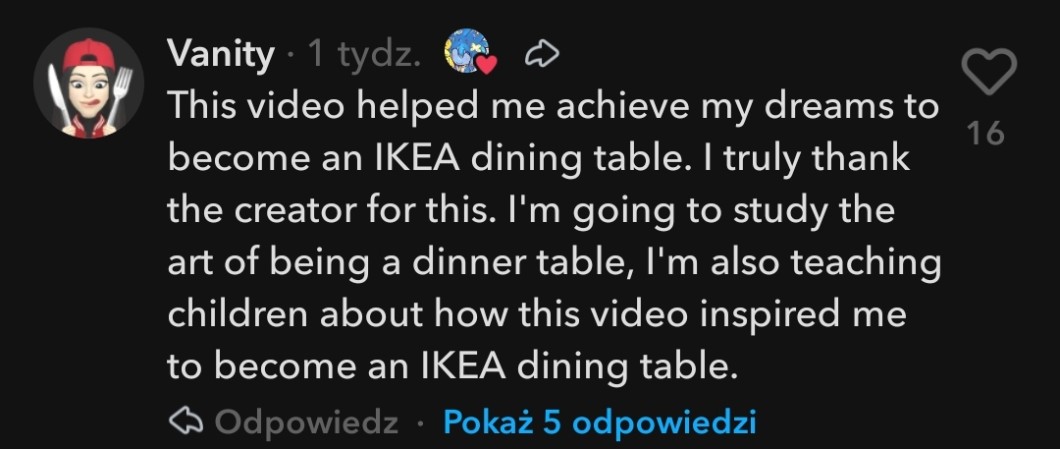
Task: Click the creator-liked badge avatar icon
Action: (x=469, y=53)
